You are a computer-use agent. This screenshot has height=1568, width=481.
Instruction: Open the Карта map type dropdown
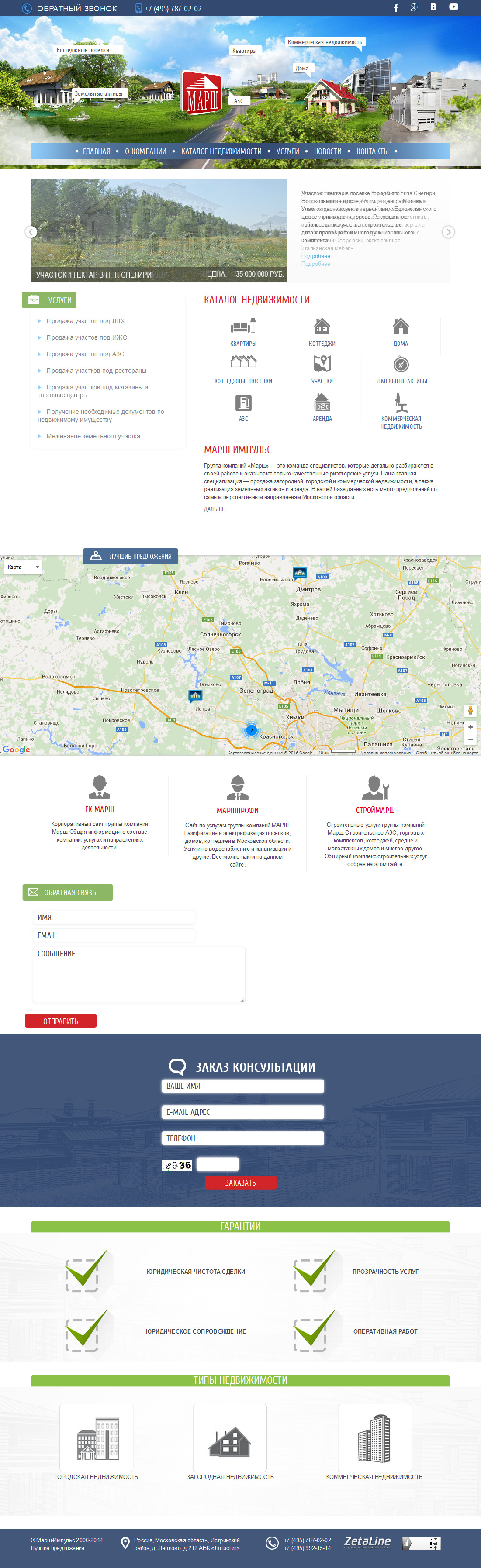[23, 567]
